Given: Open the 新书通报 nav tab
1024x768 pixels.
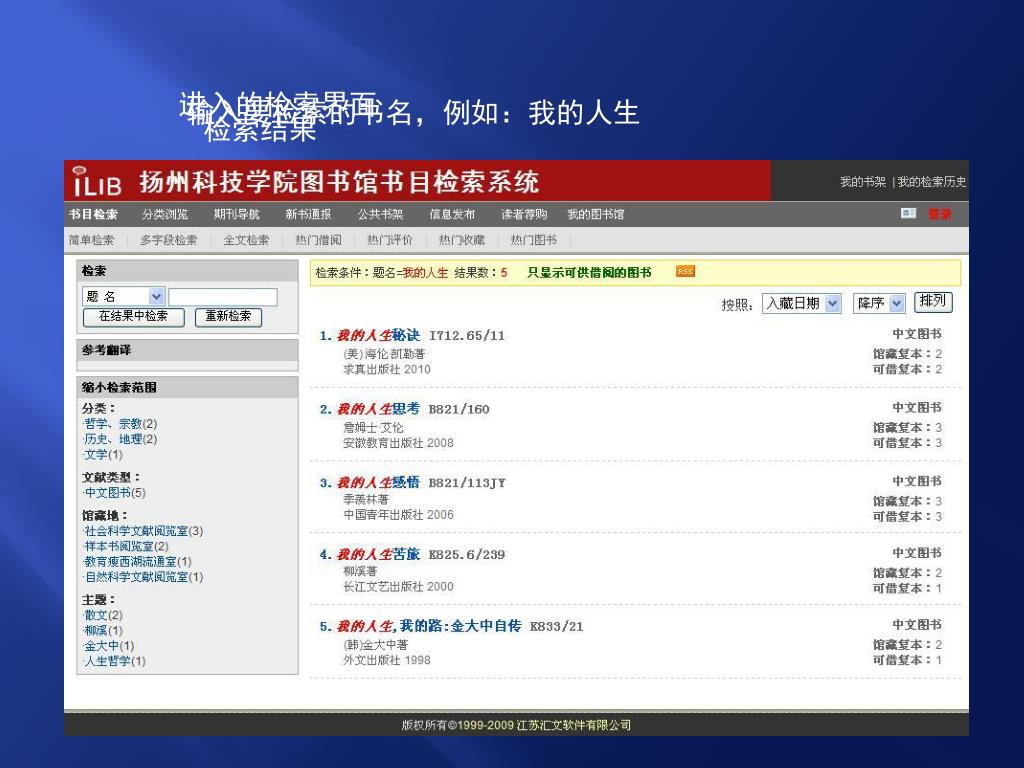Looking at the screenshot, I should point(308,214).
